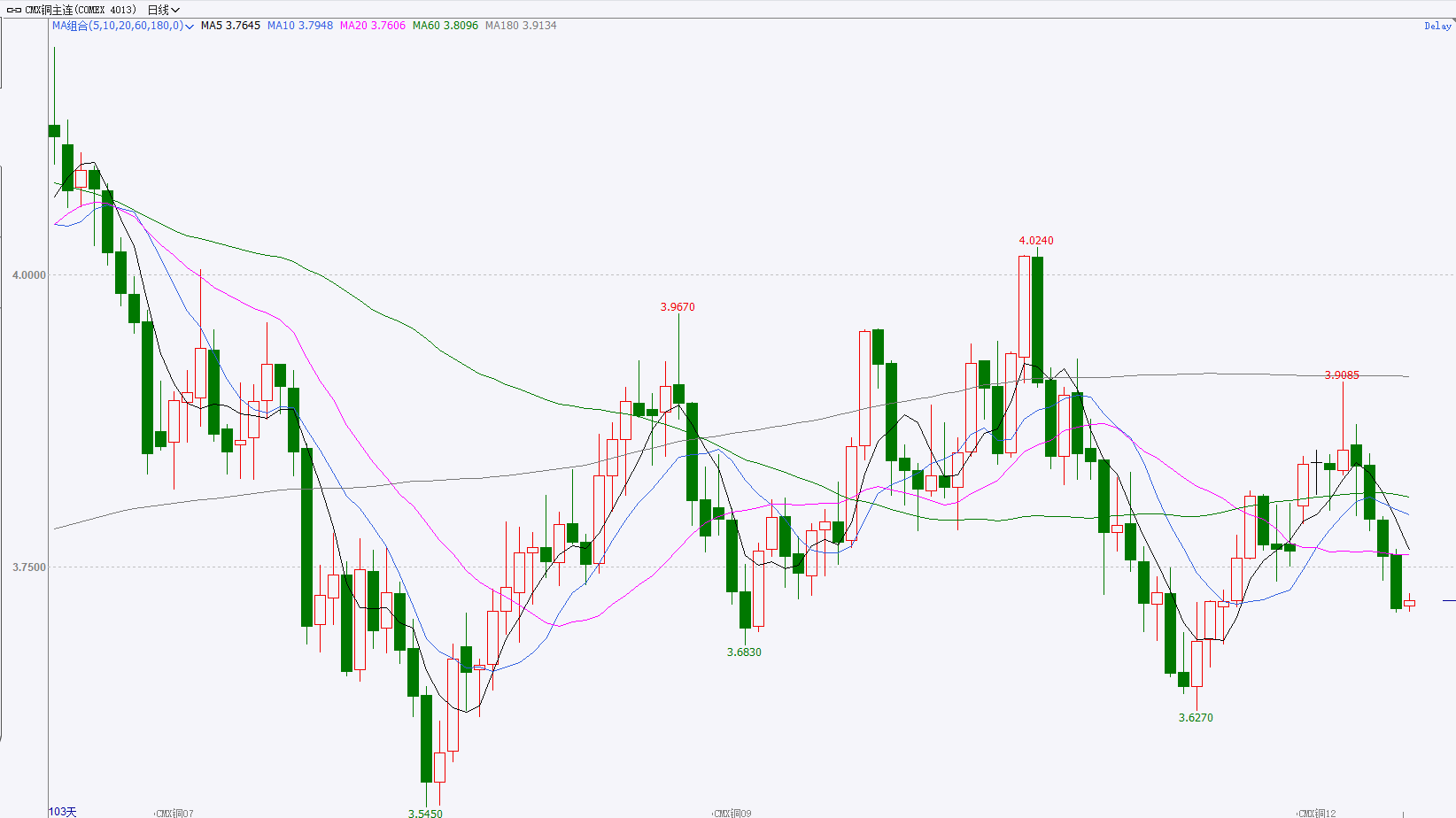1456x818 pixels.
Task: Click the CMX铜主连(COMEX 4013) chart title
Action: click(81, 10)
